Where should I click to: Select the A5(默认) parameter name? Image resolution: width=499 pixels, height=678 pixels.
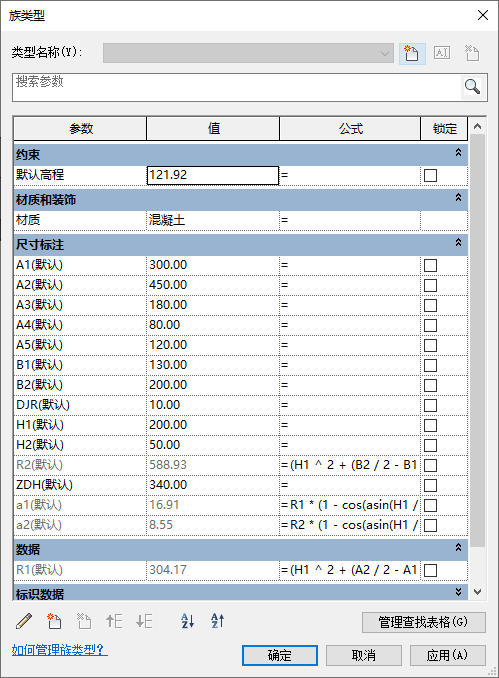(x=39, y=345)
